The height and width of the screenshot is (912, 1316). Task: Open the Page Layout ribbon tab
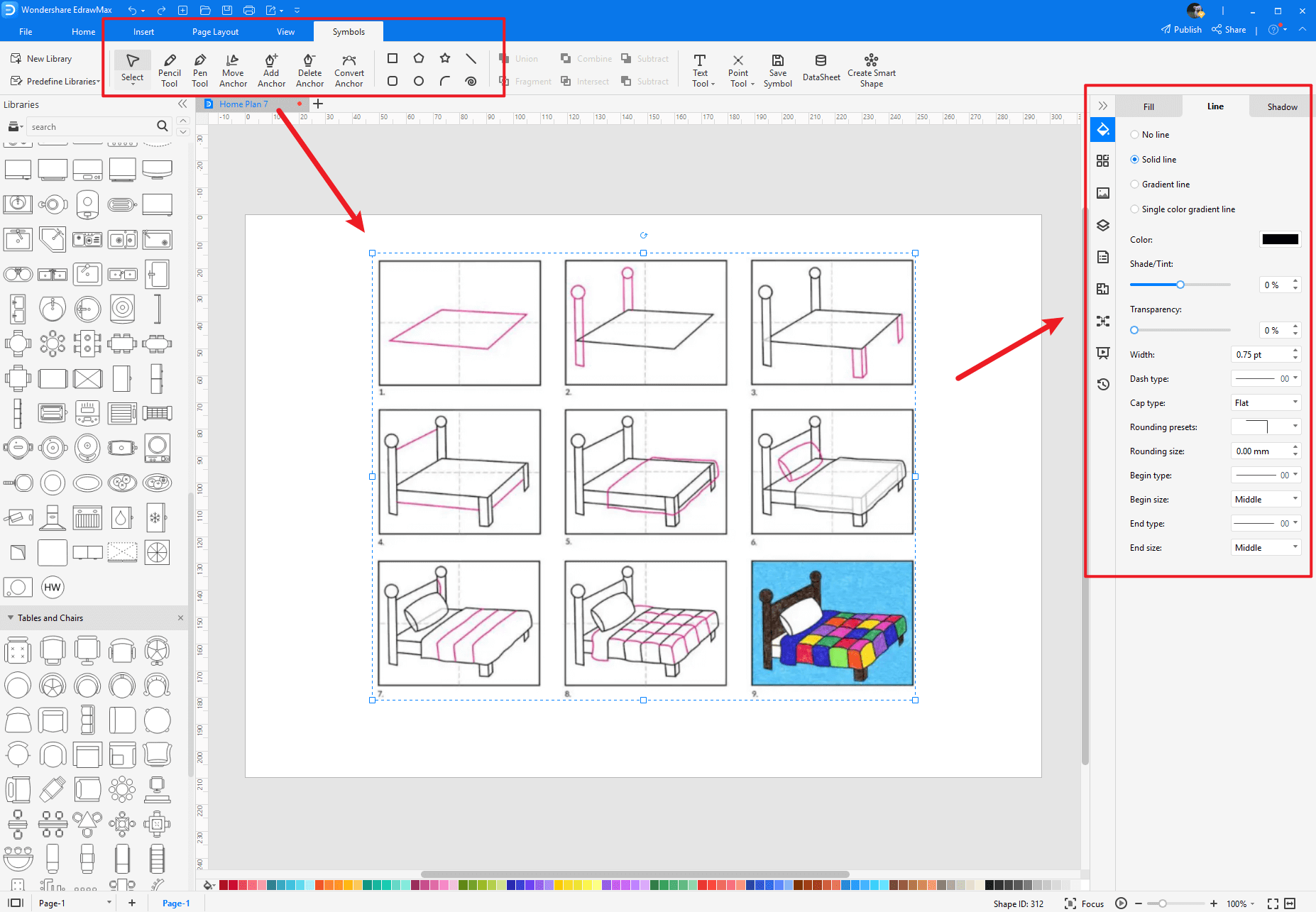pos(215,32)
